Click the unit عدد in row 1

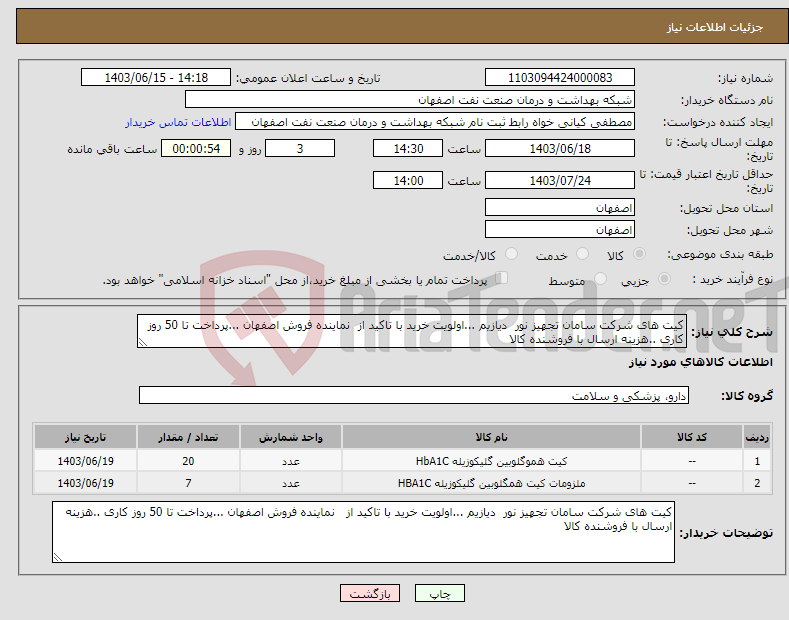291,461
